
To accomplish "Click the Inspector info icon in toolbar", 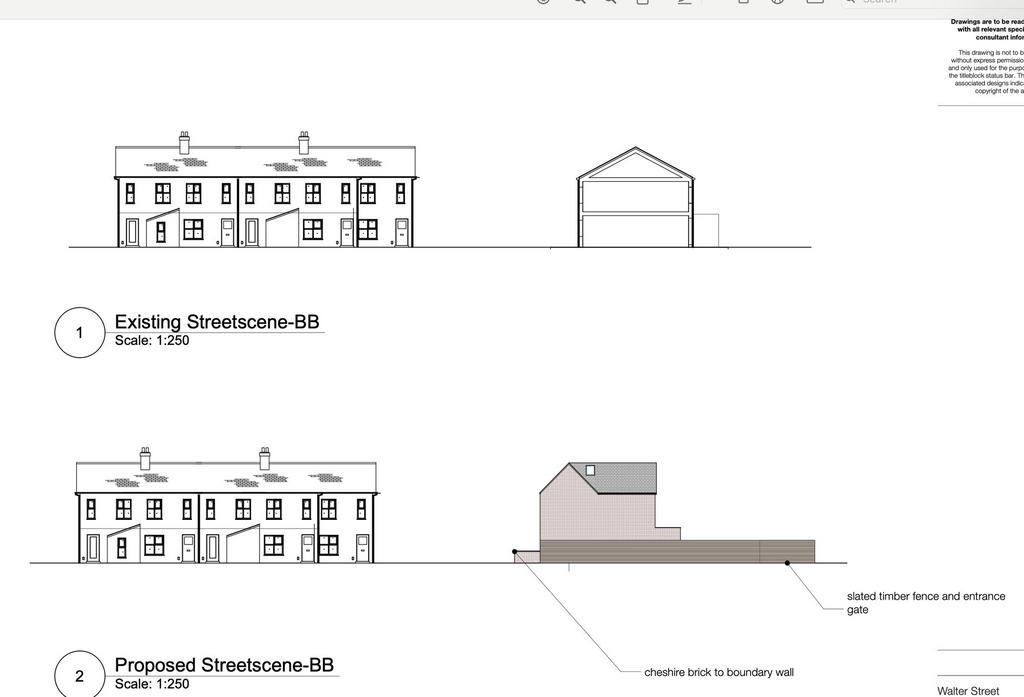I will tap(543, 2).
